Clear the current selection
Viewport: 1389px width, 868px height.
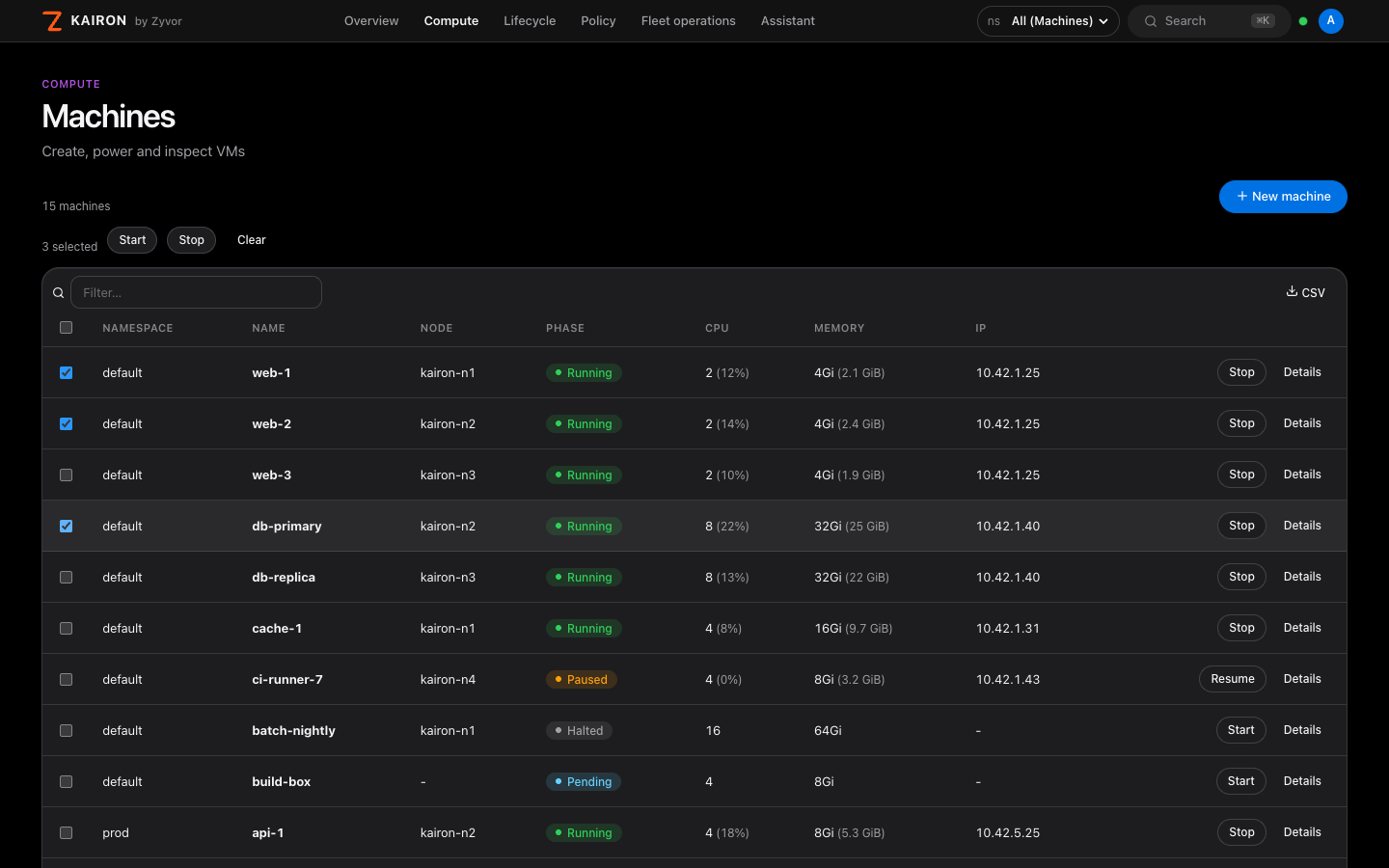click(252, 240)
